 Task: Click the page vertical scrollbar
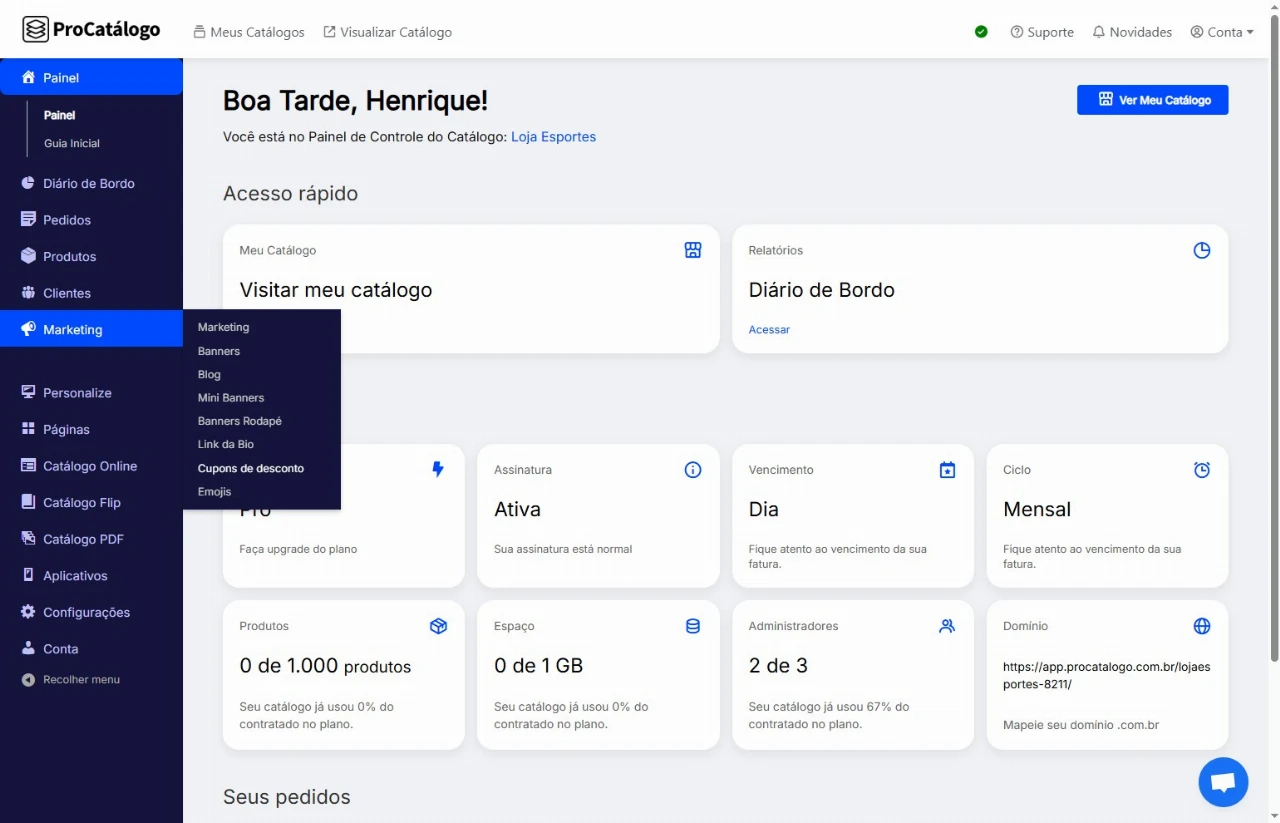tap(1273, 360)
